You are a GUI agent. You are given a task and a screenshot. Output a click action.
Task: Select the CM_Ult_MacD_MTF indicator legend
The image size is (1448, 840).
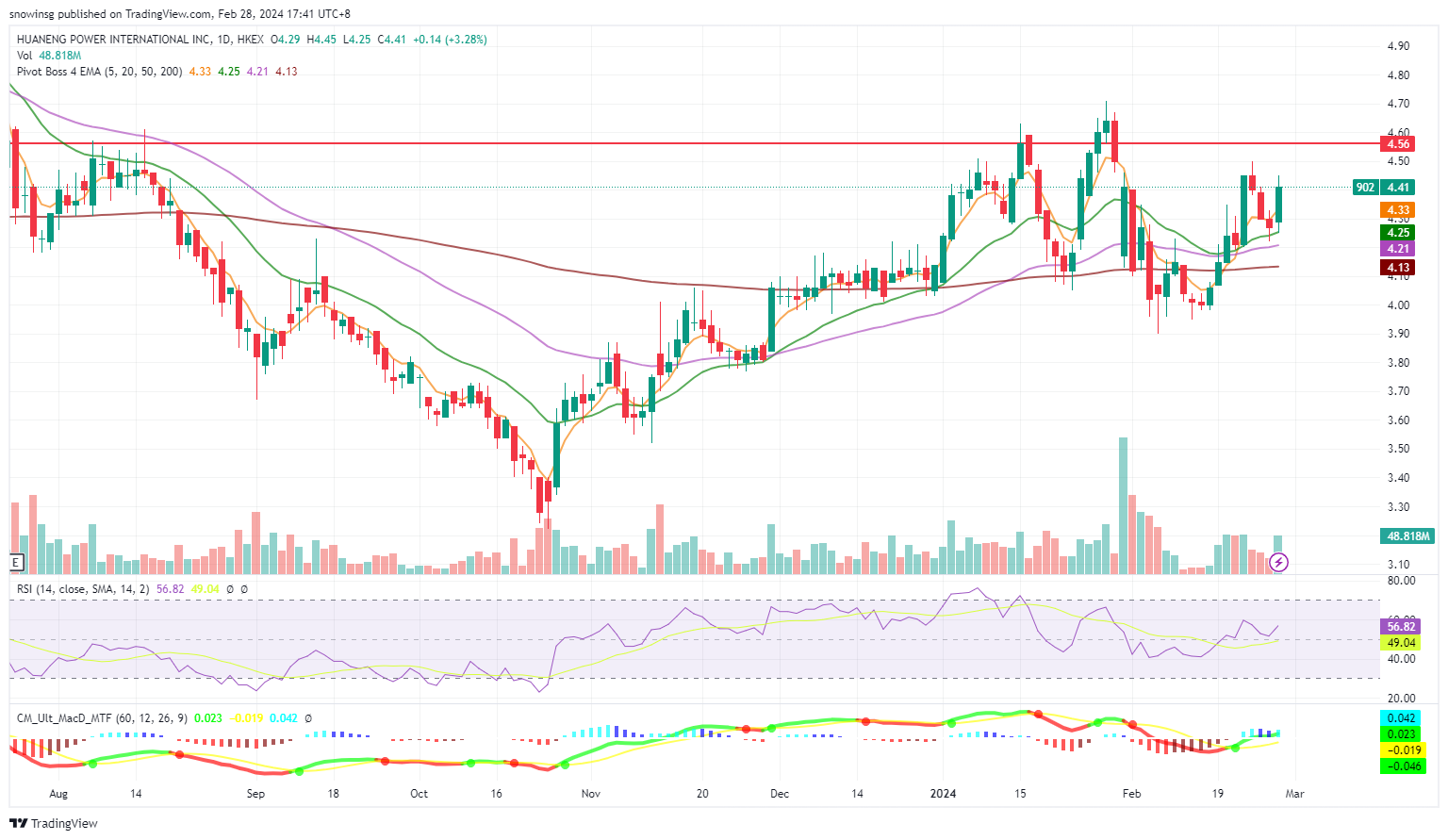click(103, 718)
